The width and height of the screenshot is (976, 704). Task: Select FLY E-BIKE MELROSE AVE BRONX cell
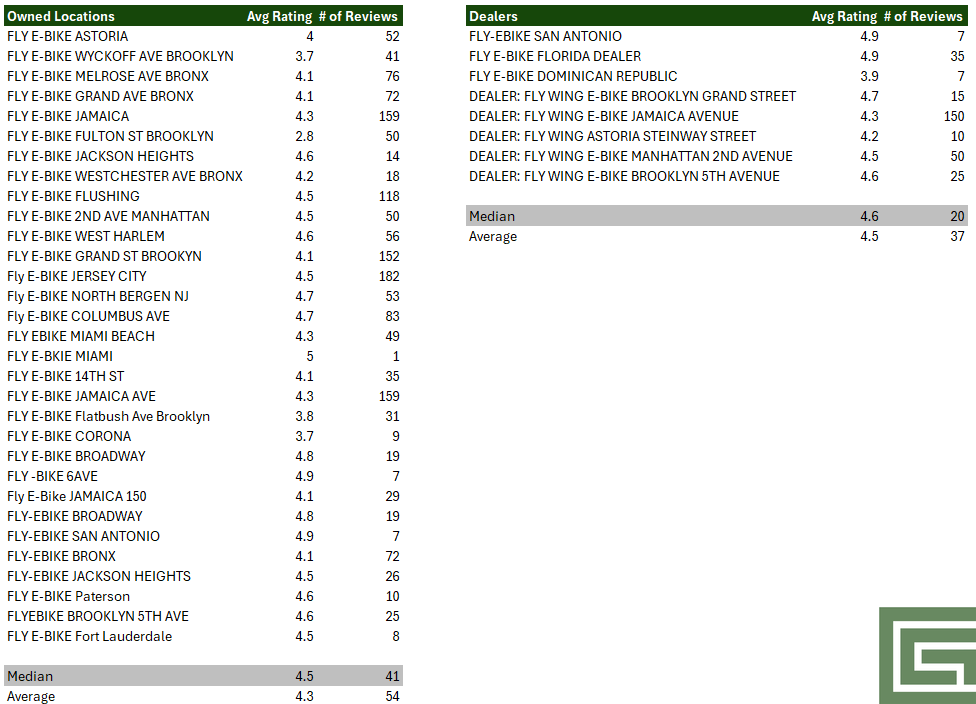[108, 76]
